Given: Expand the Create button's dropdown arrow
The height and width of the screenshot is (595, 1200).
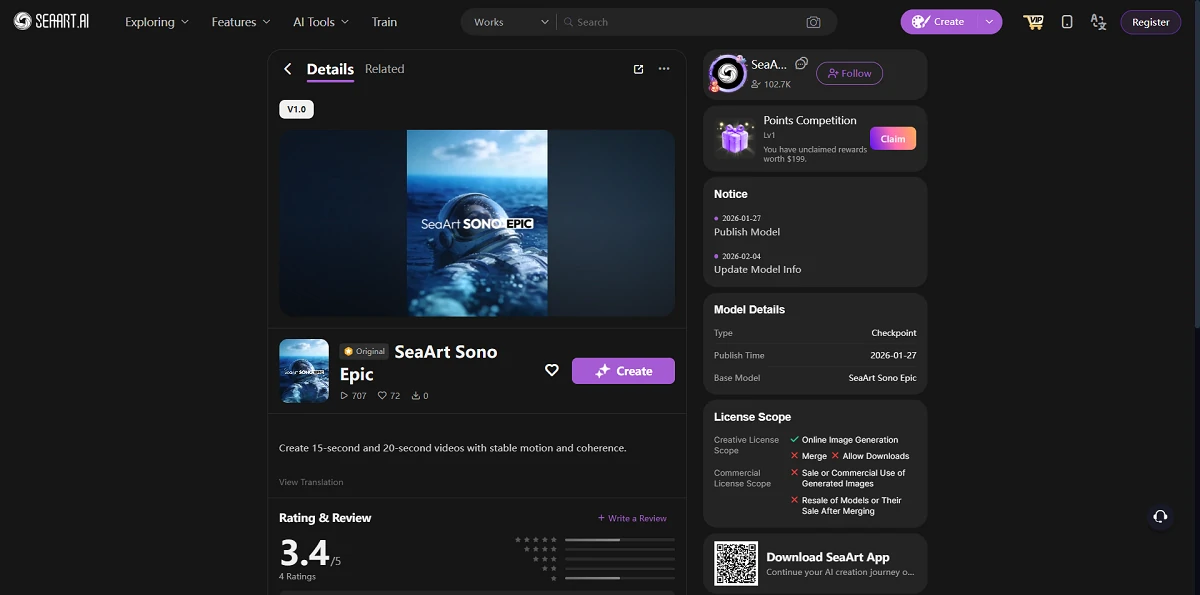Looking at the screenshot, I should [989, 21].
